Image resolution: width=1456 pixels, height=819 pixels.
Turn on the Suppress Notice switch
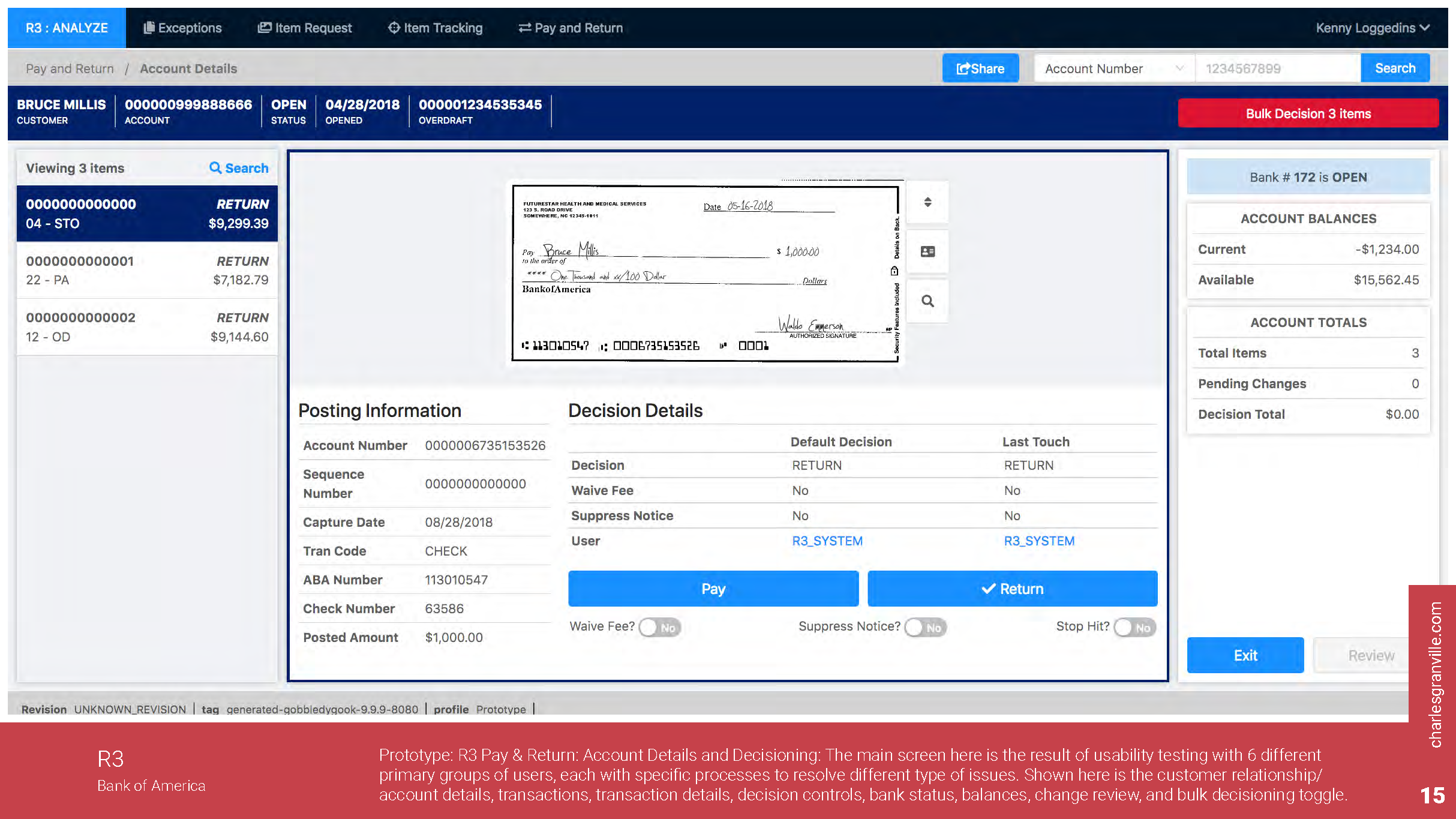(925, 627)
